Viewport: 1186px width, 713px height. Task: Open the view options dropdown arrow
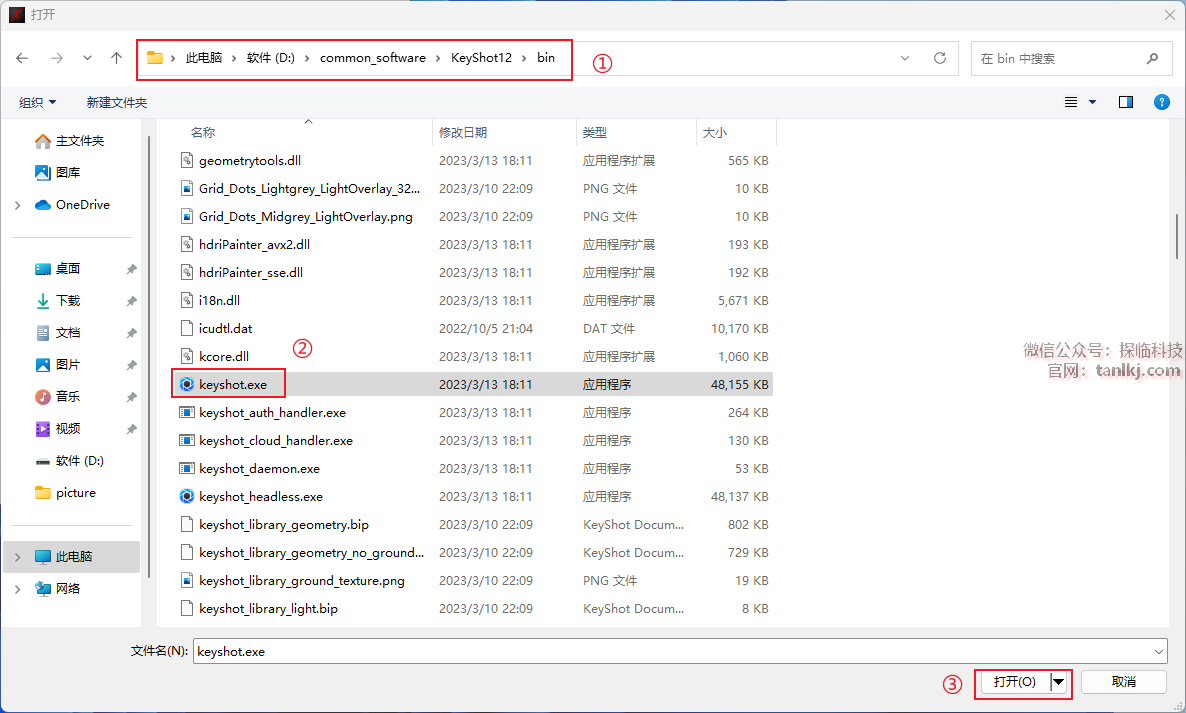(x=1092, y=102)
